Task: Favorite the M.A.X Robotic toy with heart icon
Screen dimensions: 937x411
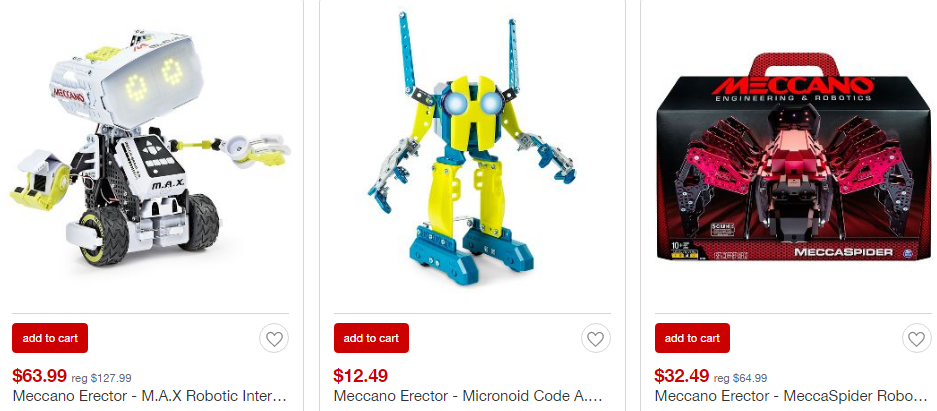Action: pyautogui.click(x=274, y=339)
